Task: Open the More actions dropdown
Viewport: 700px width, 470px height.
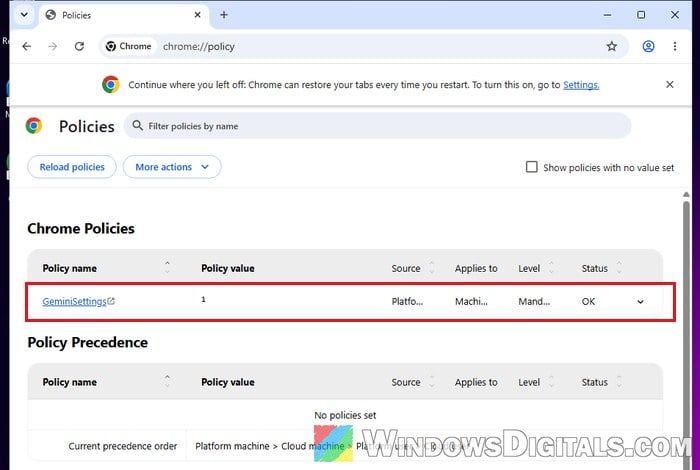Action: pyautogui.click(x=172, y=167)
